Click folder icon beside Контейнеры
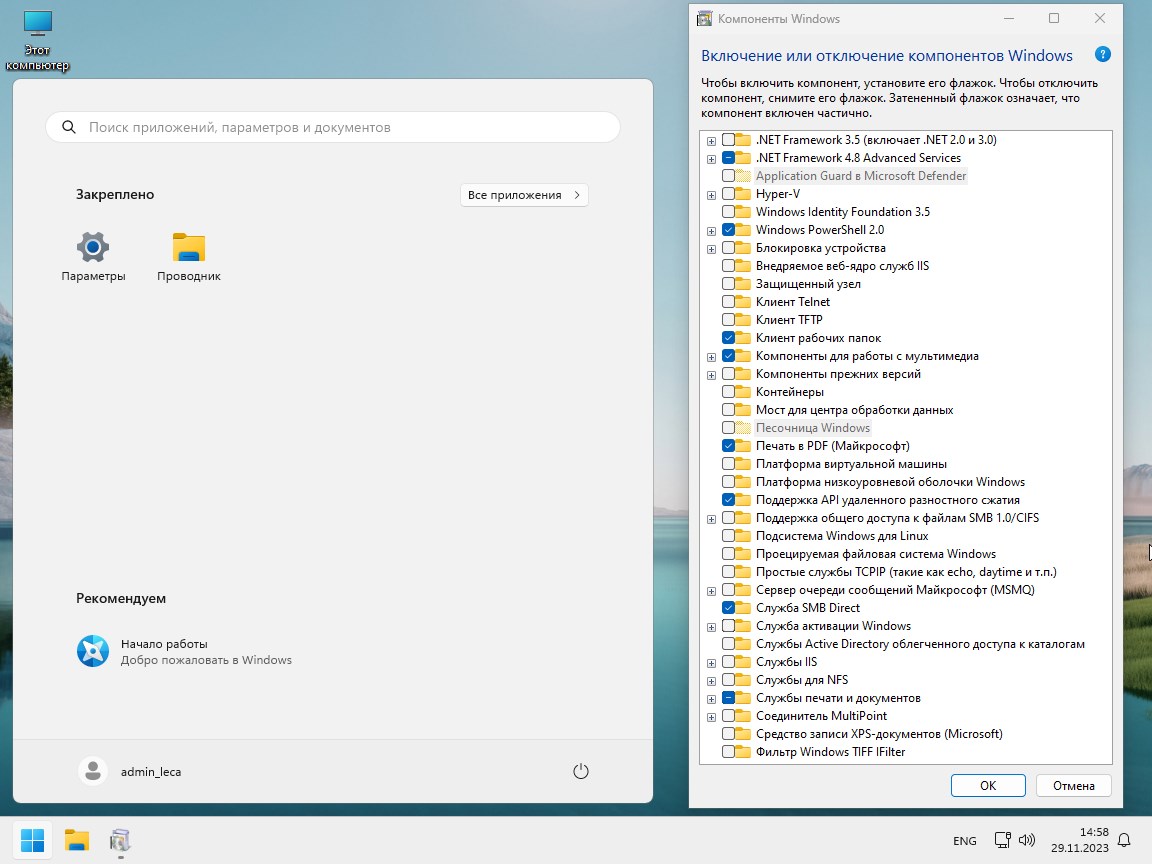Viewport: 1152px width, 864px height. [x=744, y=392]
